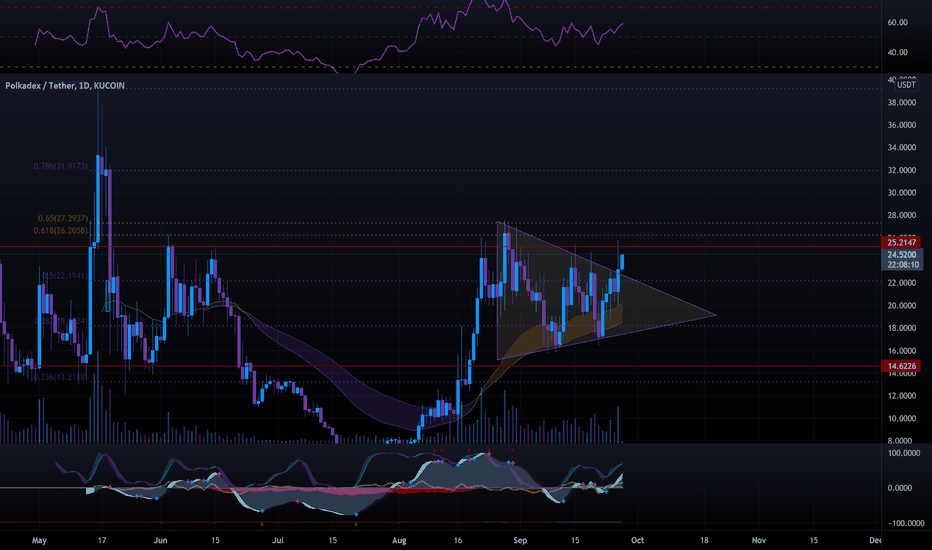Click the May label on the time axis
This screenshot has height=550, width=932.
(x=39, y=540)
